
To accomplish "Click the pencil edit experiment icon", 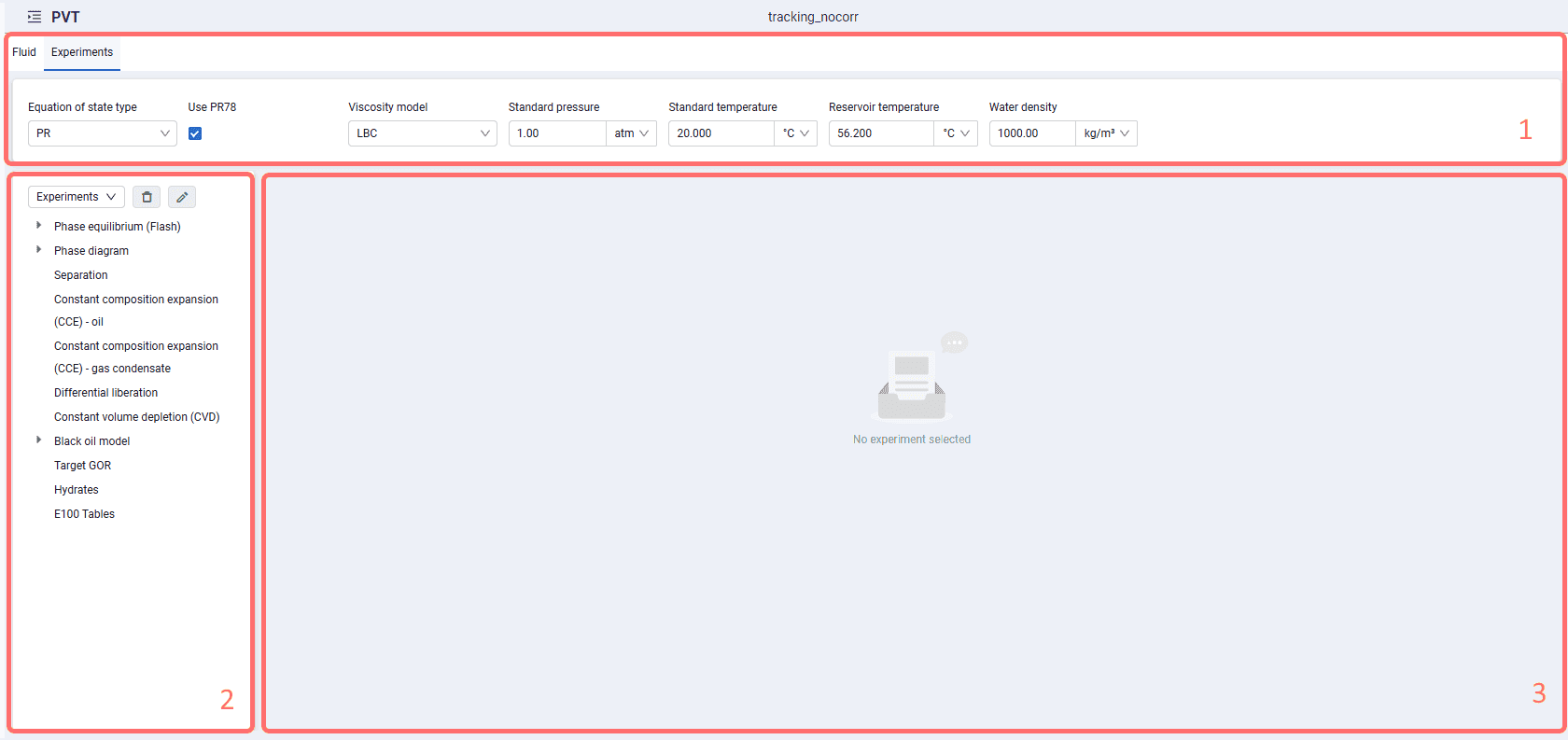I will [182, 197].
